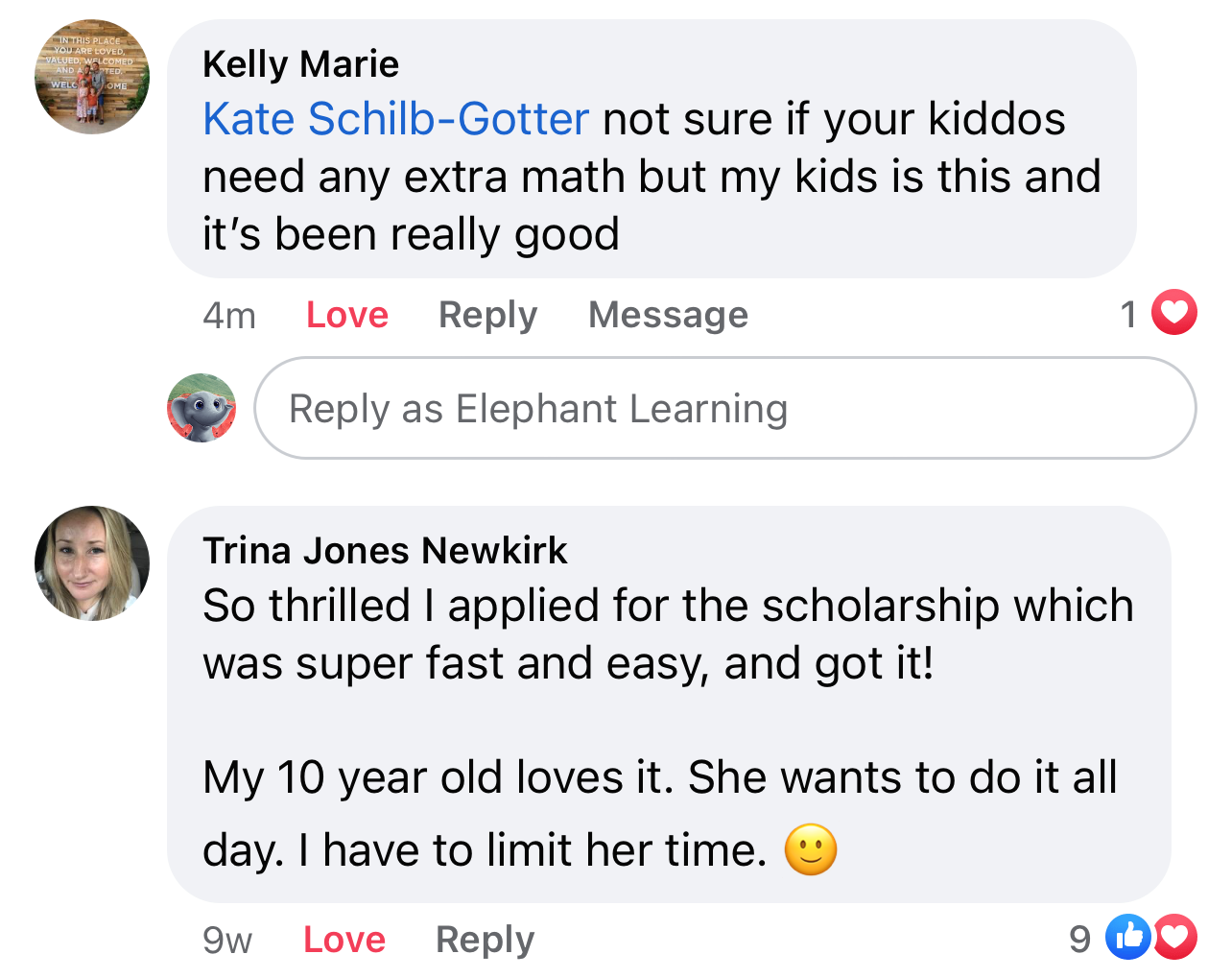Screen dimensions: 1232x978
Task: Focus the Reply as Elephant Learning field
Action: [x=724, y=408]
